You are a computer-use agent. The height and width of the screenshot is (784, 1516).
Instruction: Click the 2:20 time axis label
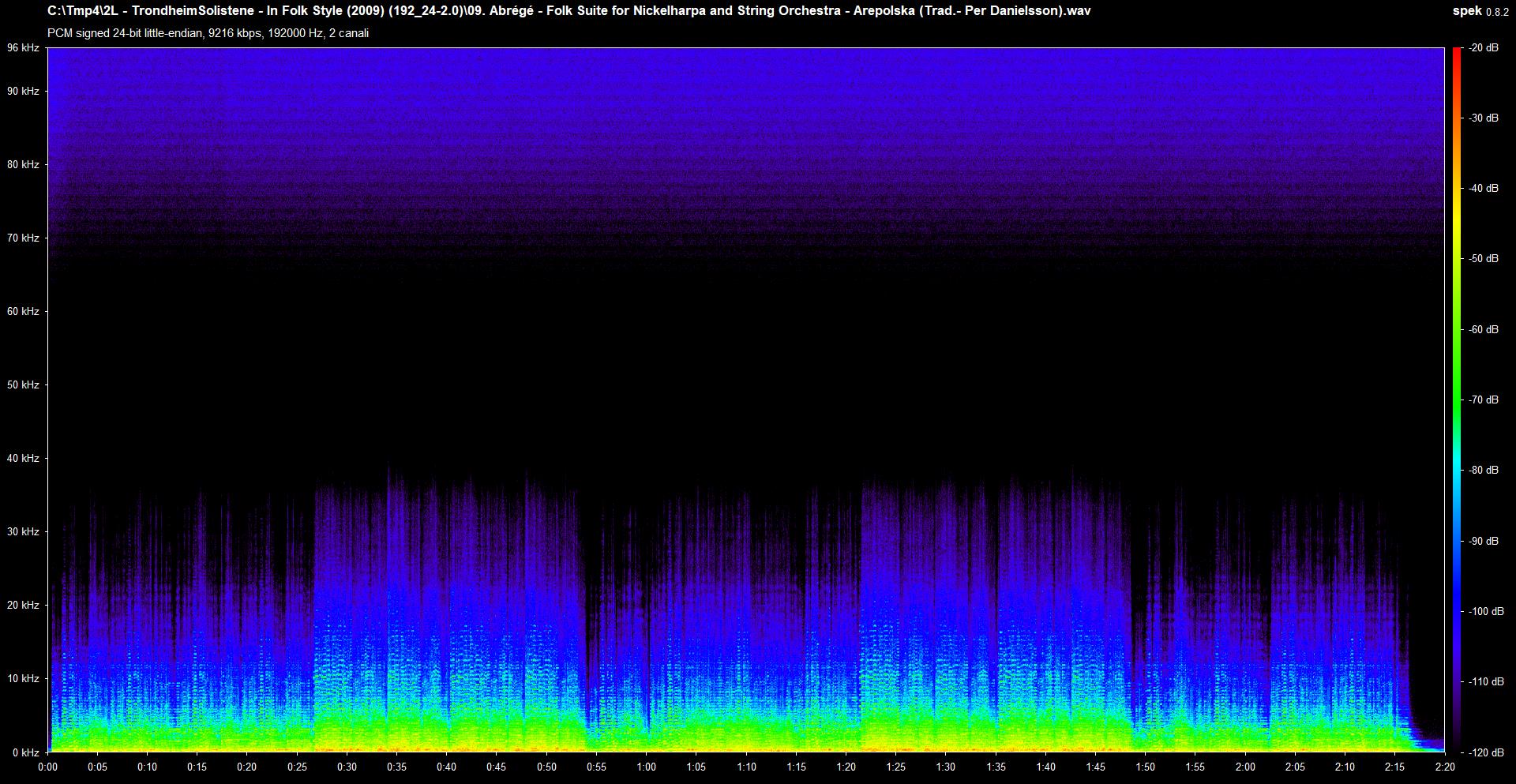1444,767
